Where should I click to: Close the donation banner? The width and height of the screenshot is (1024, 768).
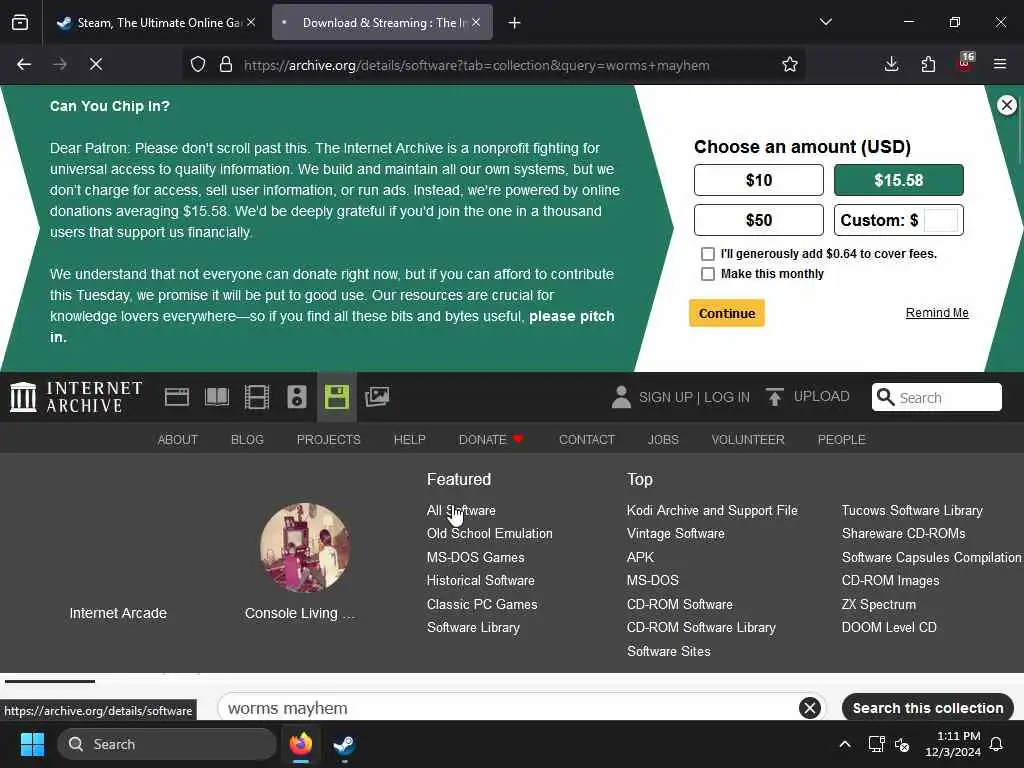pos(1006,105)
